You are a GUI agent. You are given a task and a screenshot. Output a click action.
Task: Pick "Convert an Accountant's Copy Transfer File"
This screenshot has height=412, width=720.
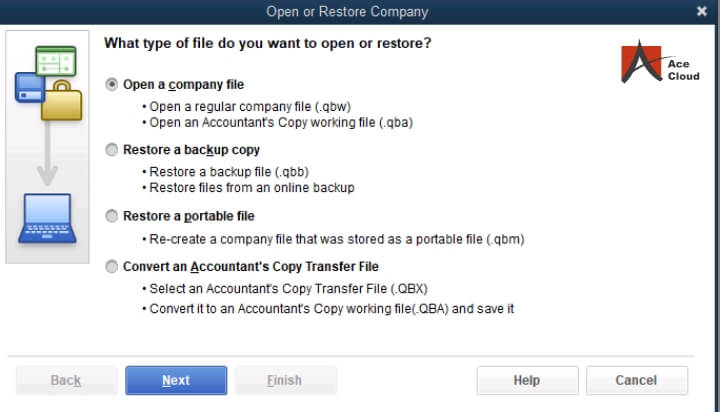pyautogui.click(x=112, y=267)
